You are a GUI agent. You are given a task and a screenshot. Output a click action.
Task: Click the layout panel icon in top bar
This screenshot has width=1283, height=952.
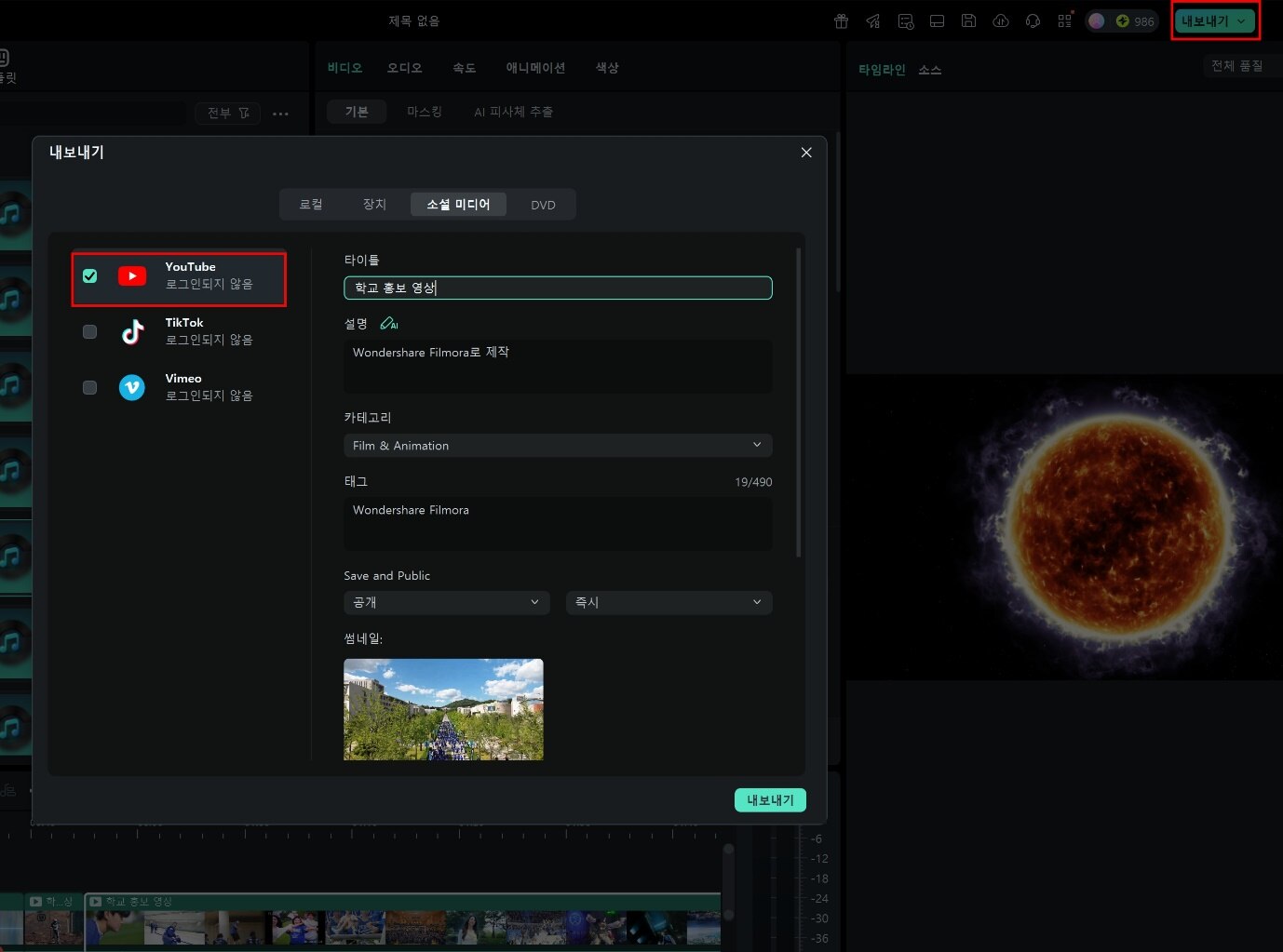[x=937, y=21]
